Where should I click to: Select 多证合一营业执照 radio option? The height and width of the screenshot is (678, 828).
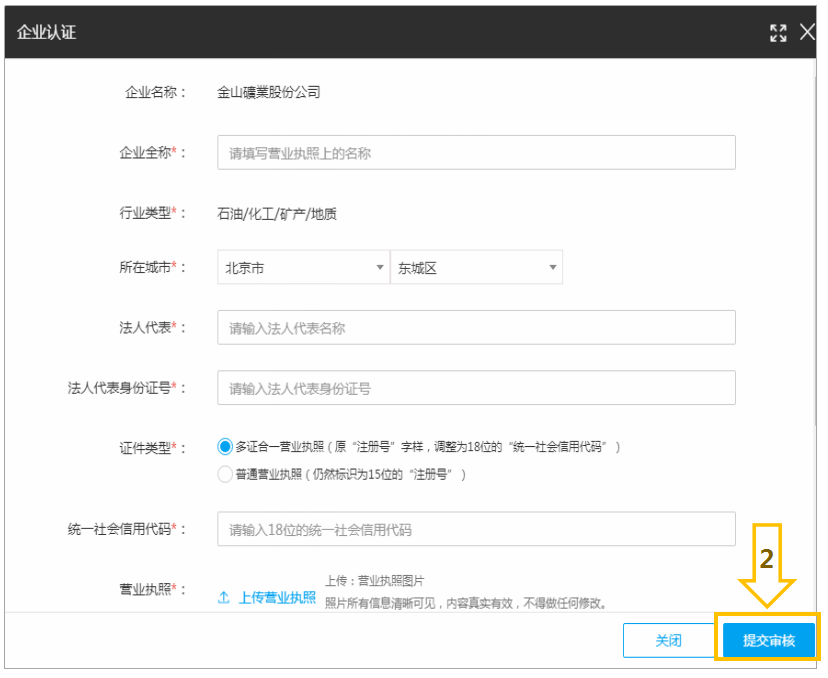point(225,447)
